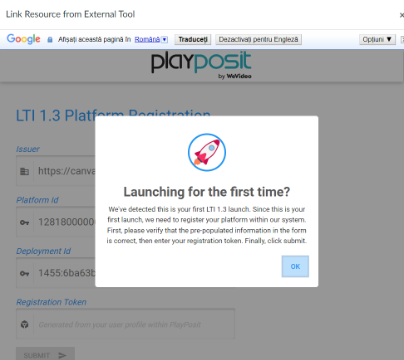Click the Platform Id key icon
Screen dimensions: 404x360
(24, 222)
